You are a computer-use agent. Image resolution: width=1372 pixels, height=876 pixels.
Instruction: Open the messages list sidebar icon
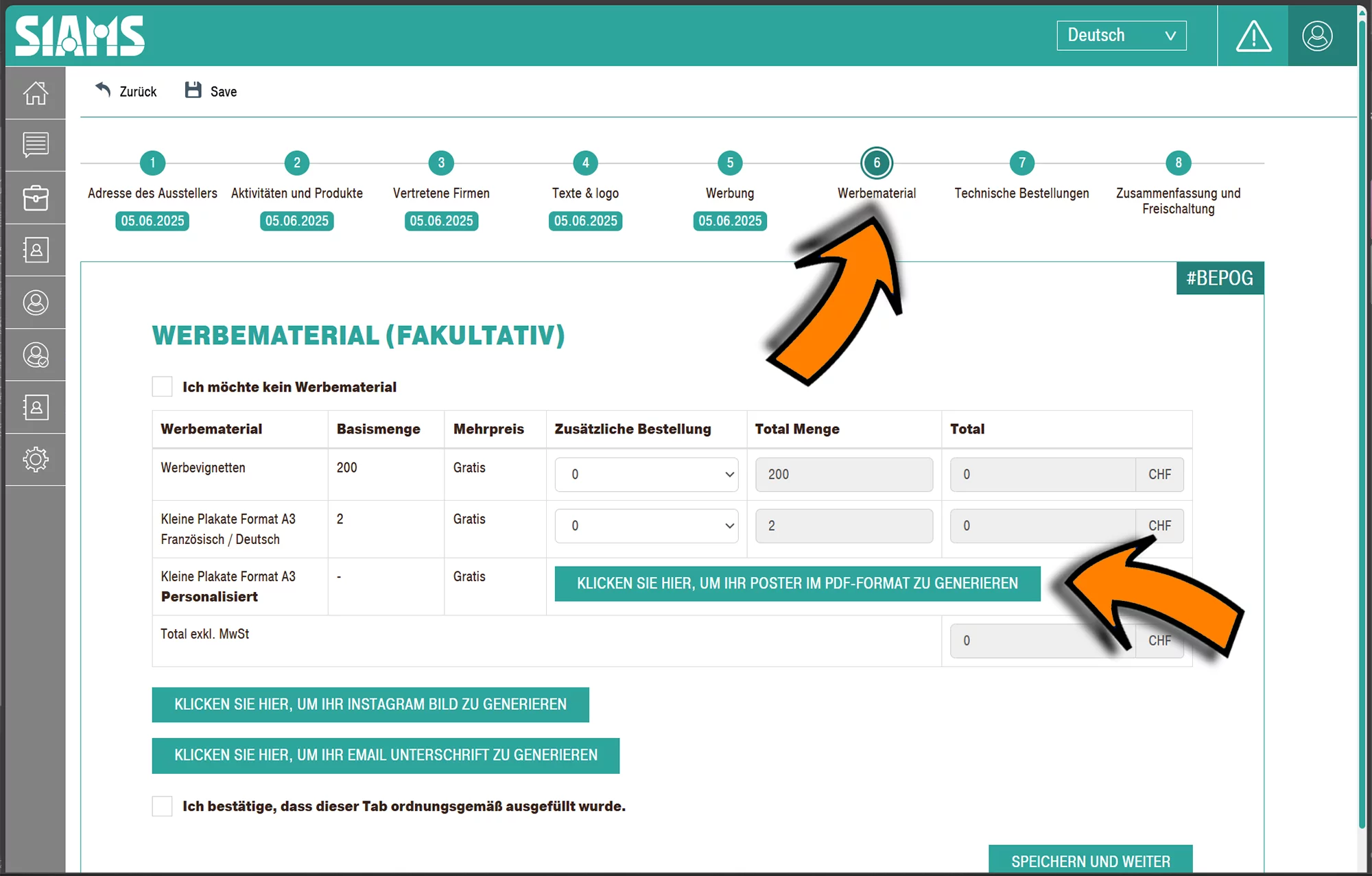(36, 145)
